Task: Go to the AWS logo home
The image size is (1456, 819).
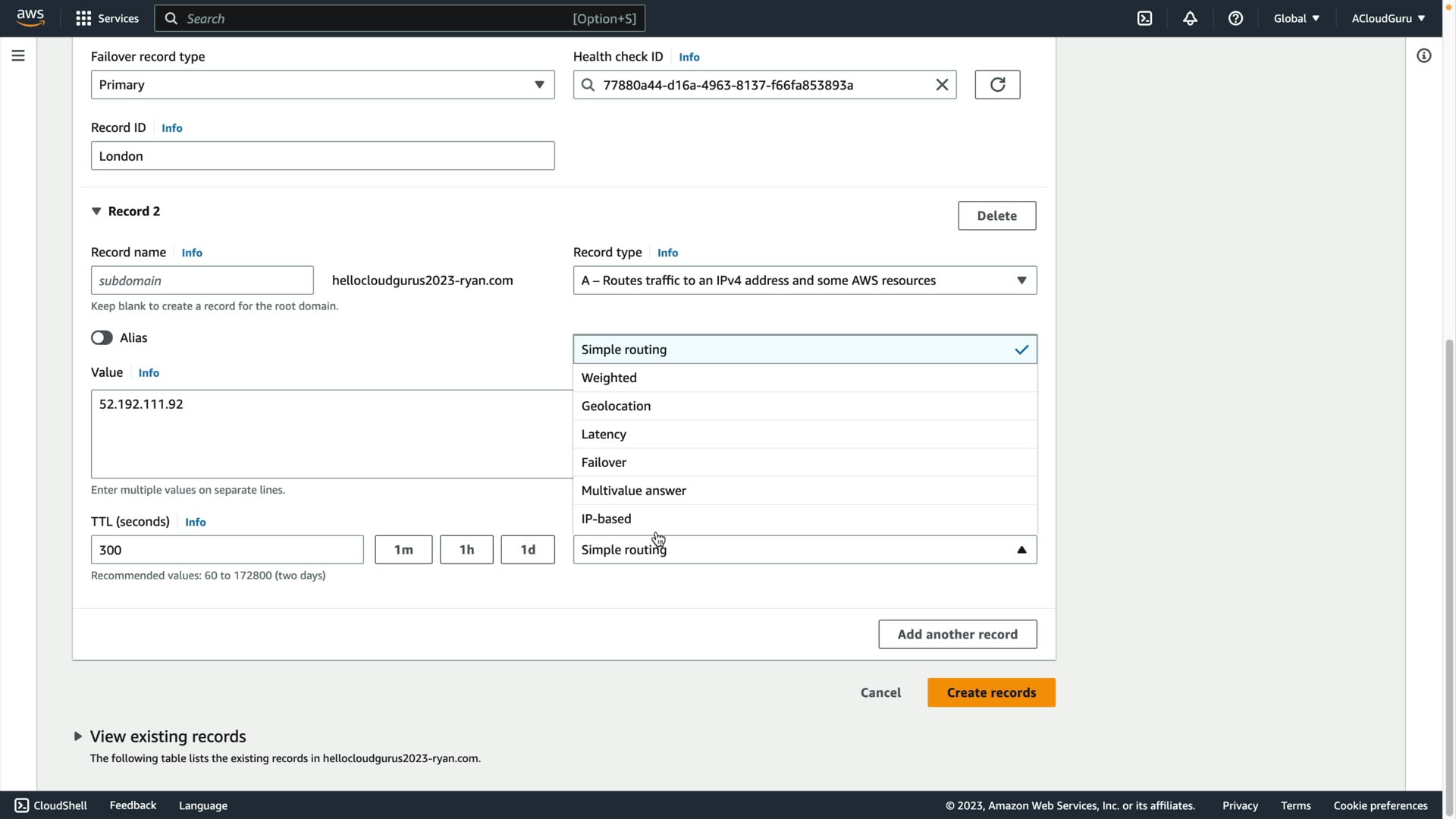Action: point(30,17)
